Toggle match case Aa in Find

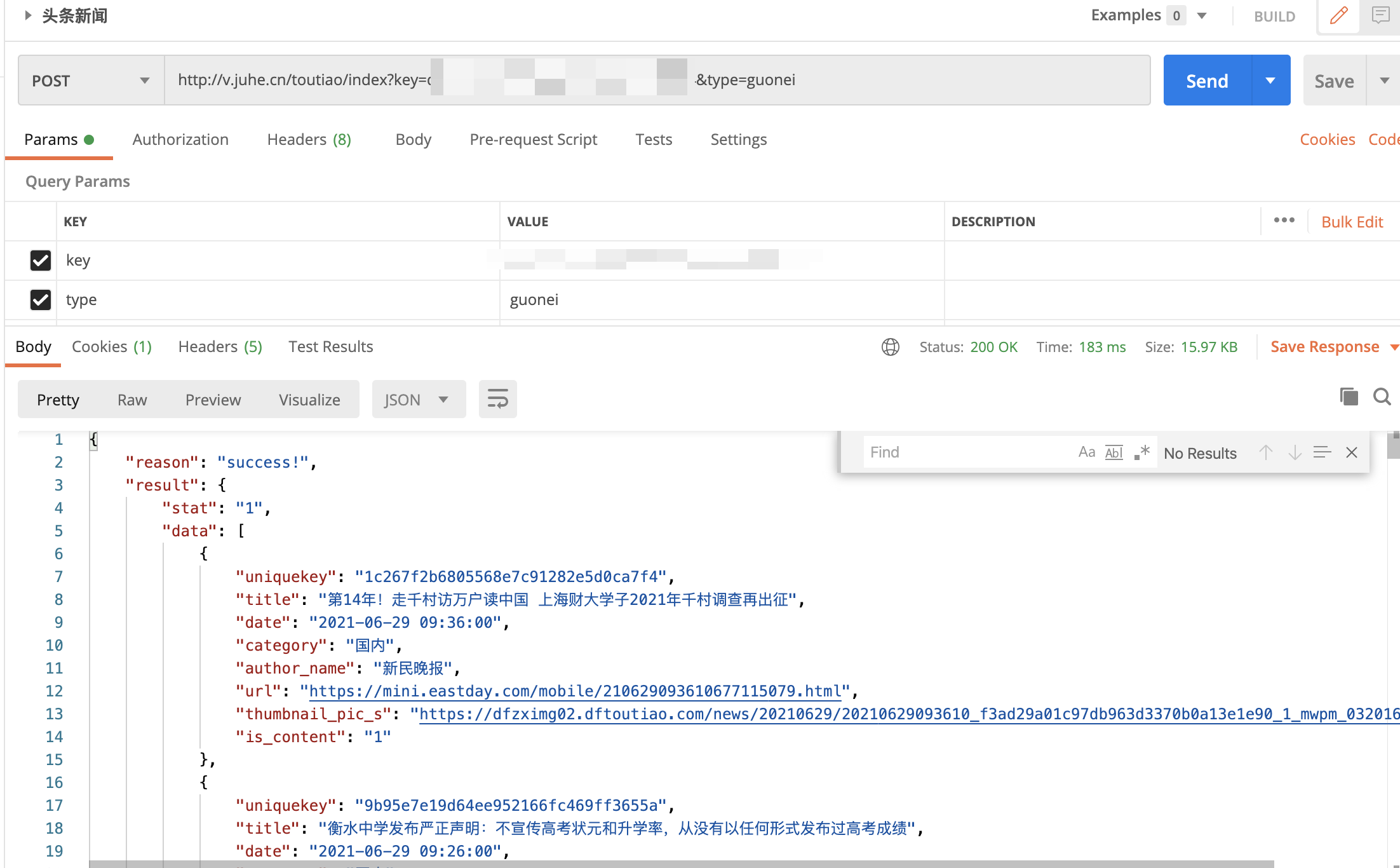(1086, 452)
